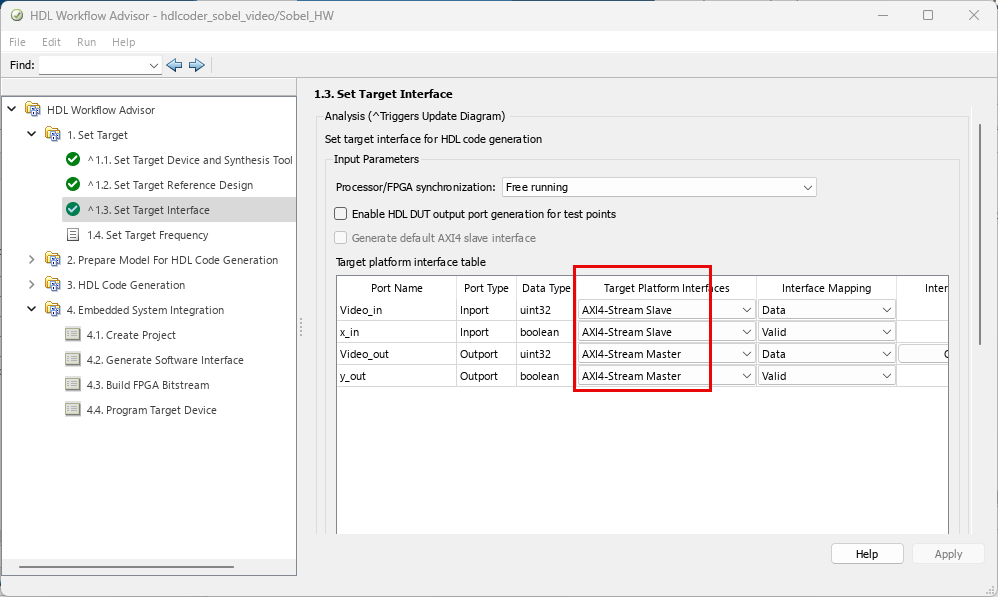Viewport: 998px width, 597px height.
Task: Click the Find previous arrow icon
Action: coord(175,65)
